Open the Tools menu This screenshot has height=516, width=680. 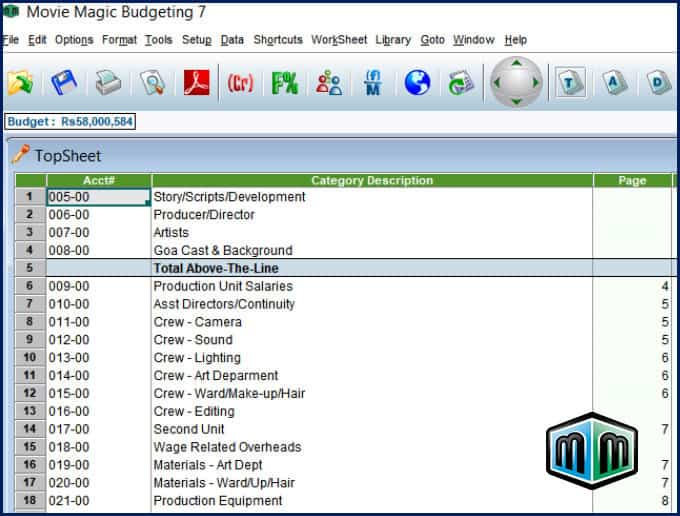[x=159, y=40]
